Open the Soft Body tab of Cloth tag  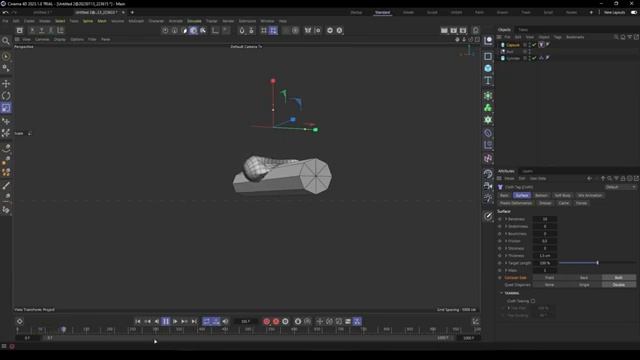(562, 196)
